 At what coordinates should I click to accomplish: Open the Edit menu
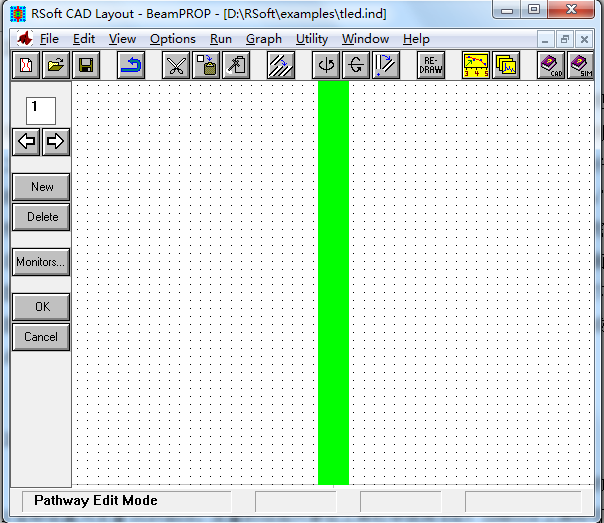pyautogui.click(x=84, y=39)
